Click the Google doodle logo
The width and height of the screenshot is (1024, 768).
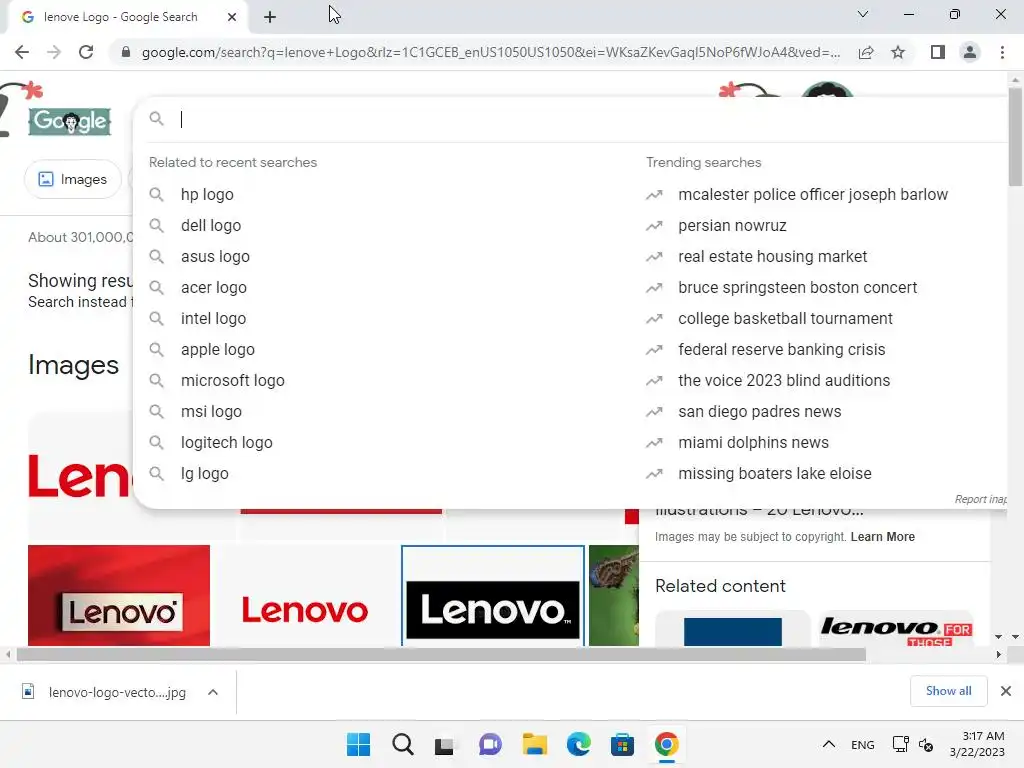click(70, 121)
